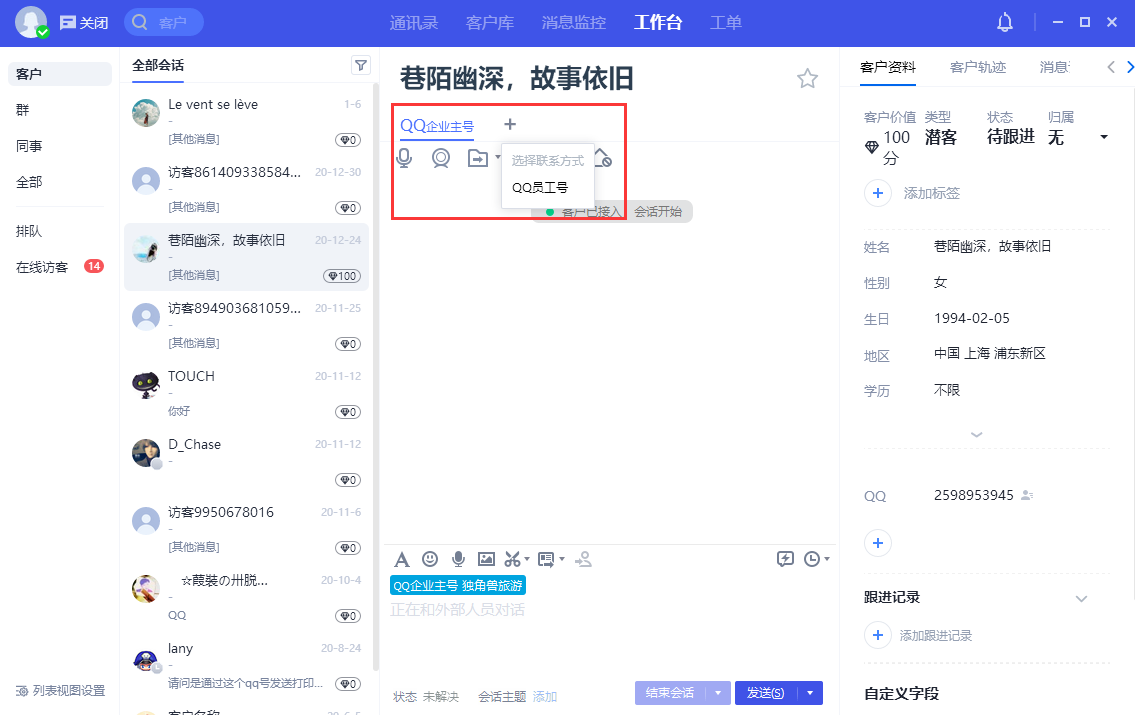Open the 工单 tab
Screen dimensions: 1135x715
coord(726,22)
